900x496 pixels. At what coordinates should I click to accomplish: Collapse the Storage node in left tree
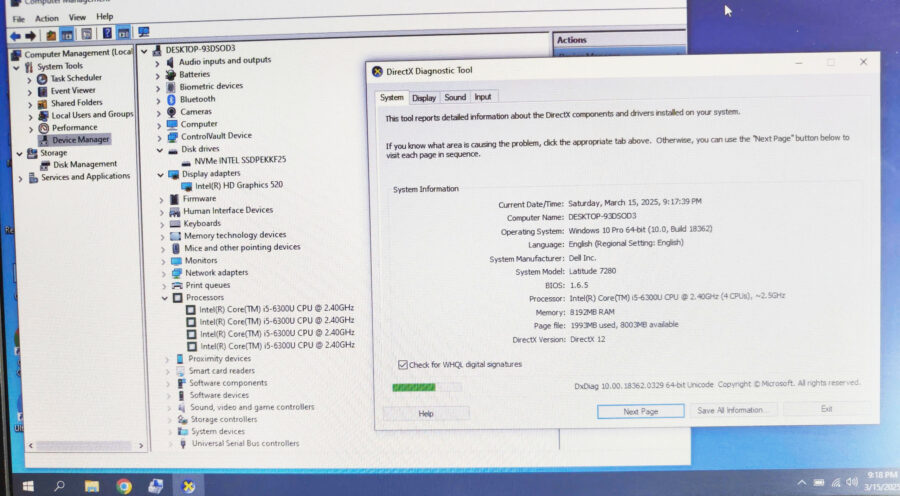[19, 154]
